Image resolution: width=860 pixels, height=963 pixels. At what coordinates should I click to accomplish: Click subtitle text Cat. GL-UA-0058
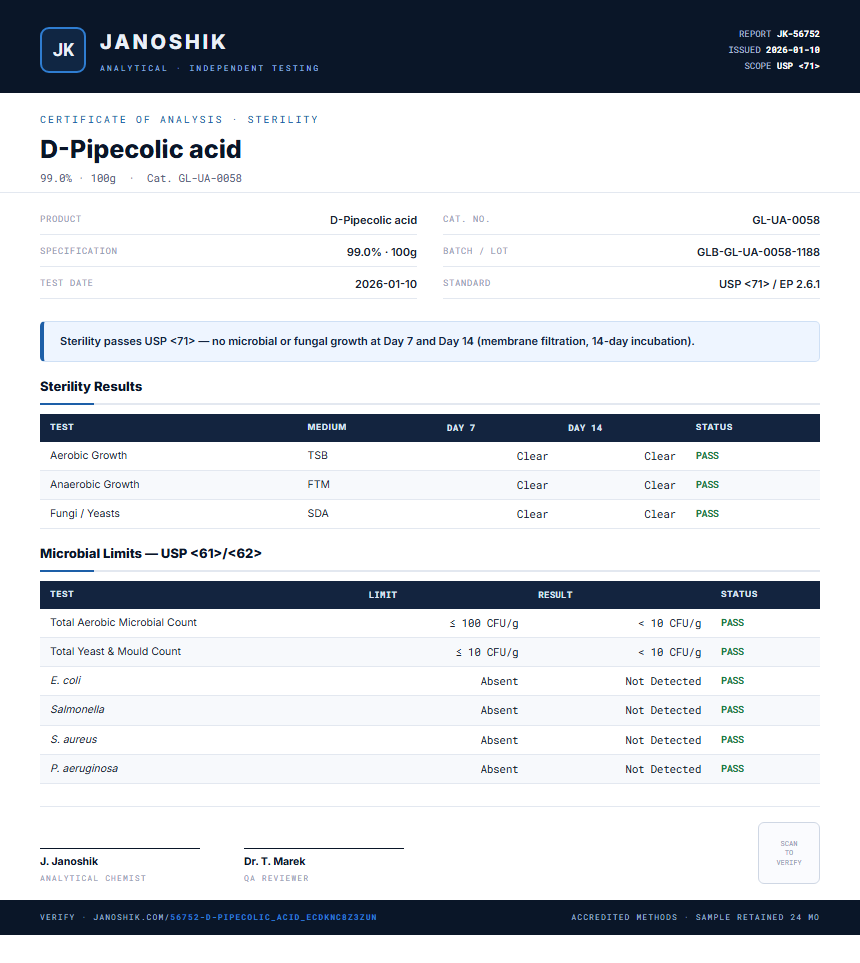194,178
